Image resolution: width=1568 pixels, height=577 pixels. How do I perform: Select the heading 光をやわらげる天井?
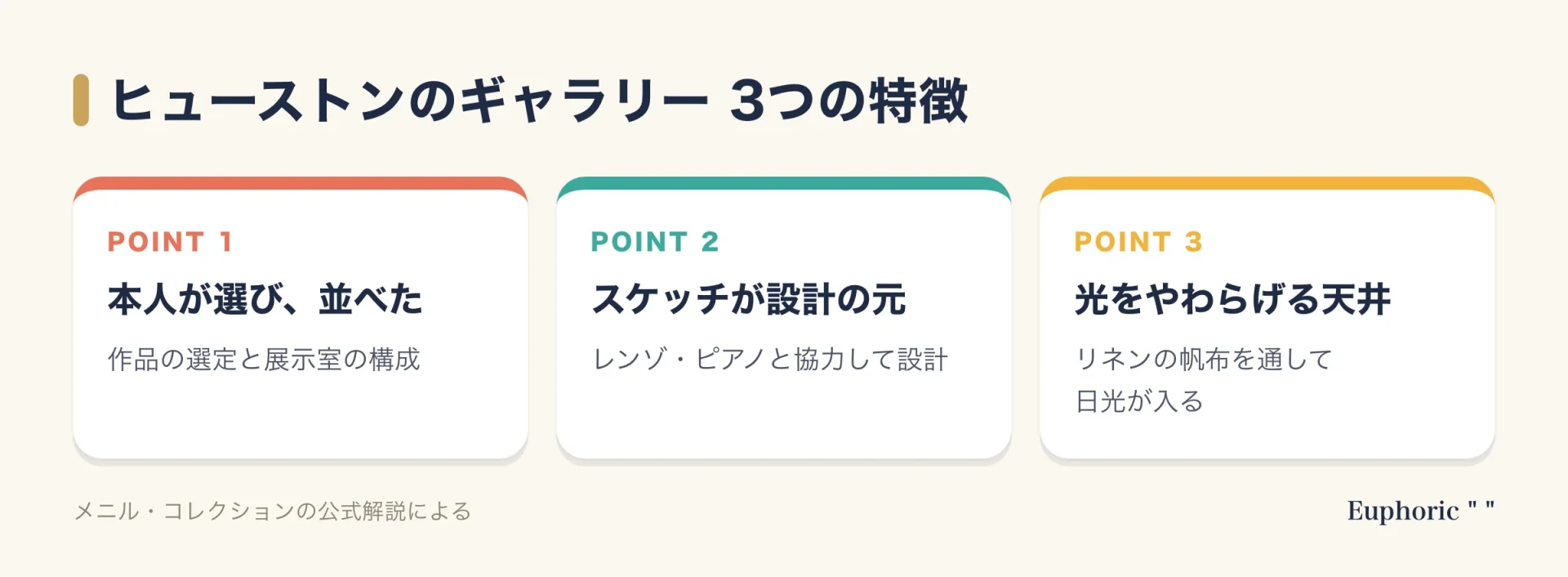(1232, 299)
